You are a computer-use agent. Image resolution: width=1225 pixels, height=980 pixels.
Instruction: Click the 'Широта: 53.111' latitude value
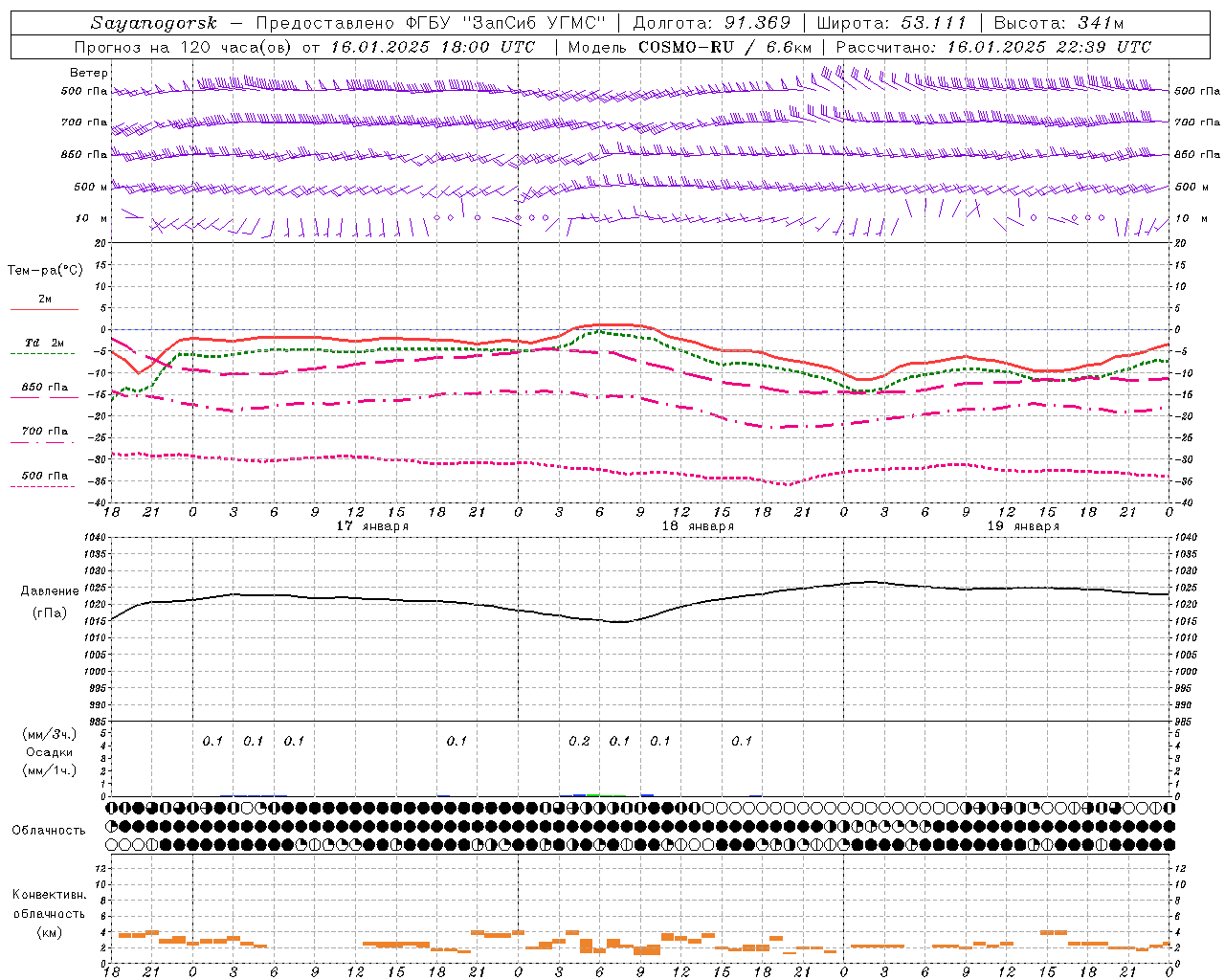(x=891, y=23)
